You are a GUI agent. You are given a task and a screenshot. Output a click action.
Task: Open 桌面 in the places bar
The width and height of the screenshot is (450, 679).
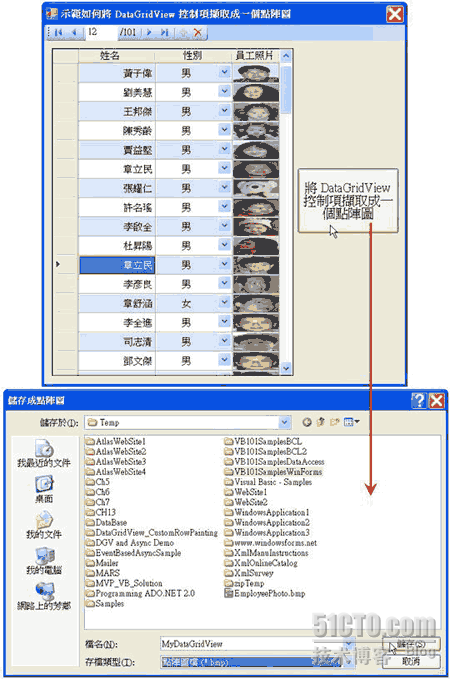[44, 489]
